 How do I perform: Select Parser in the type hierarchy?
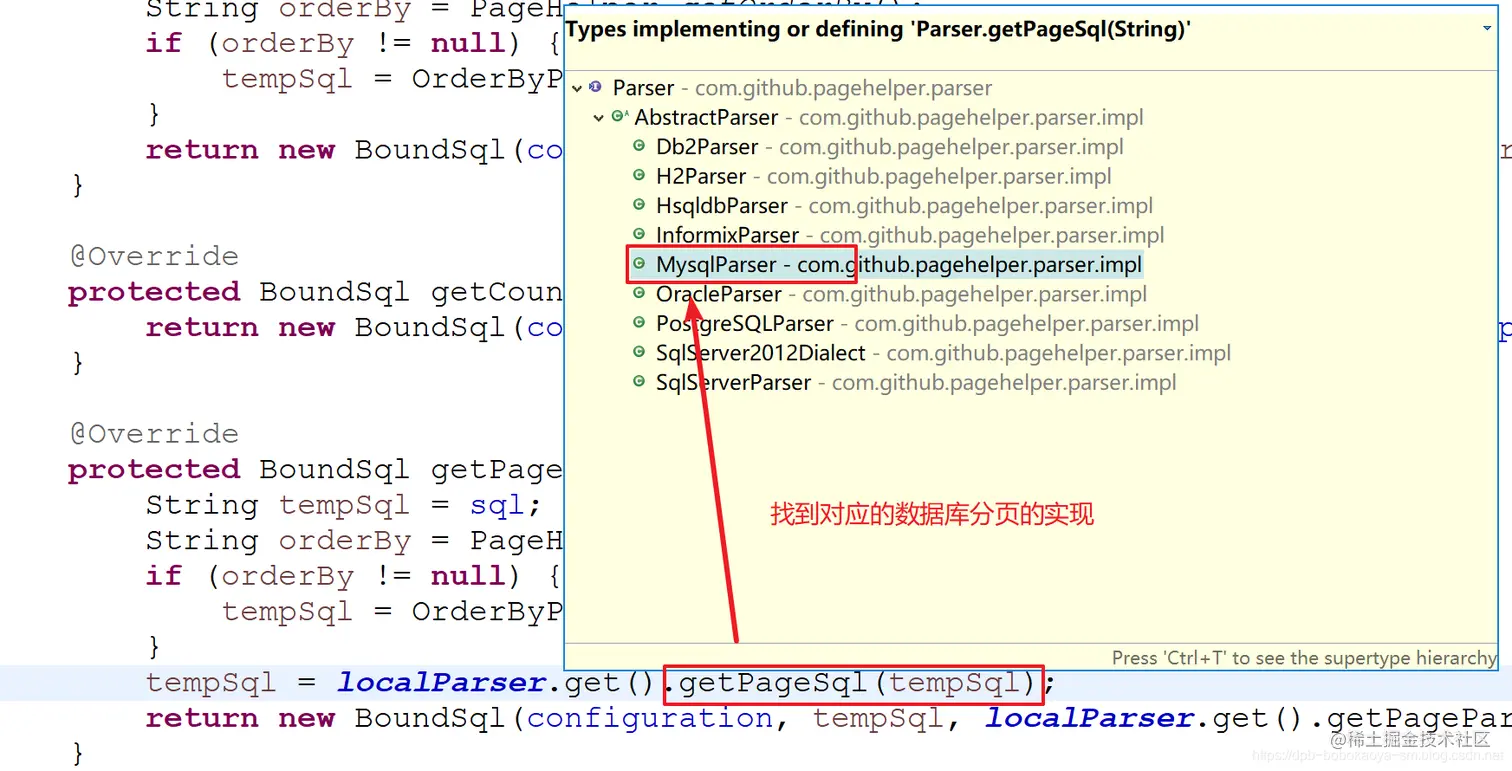coord(802,88)
